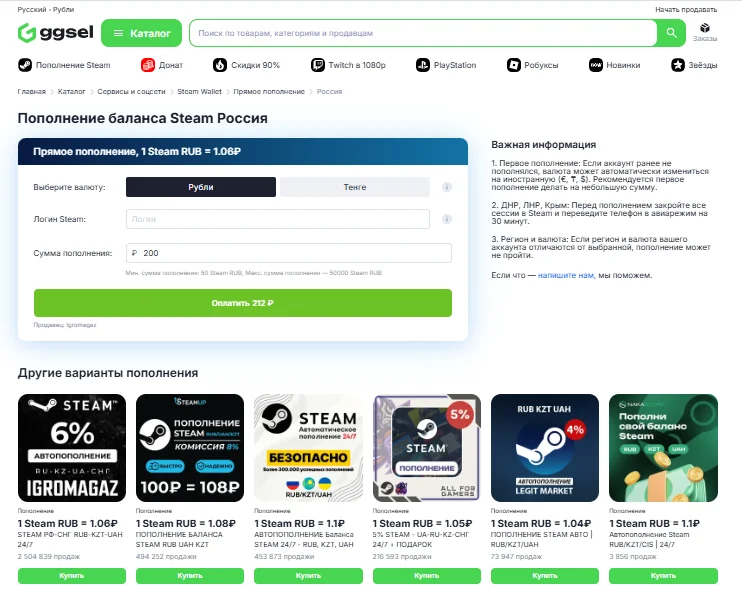Image resolution: width=742 pixels, height=596 pixels.
Task: Open the IGROMAGAZ 6% offer thumbnail
Action: pyautogui.click(x=72, y=447)
